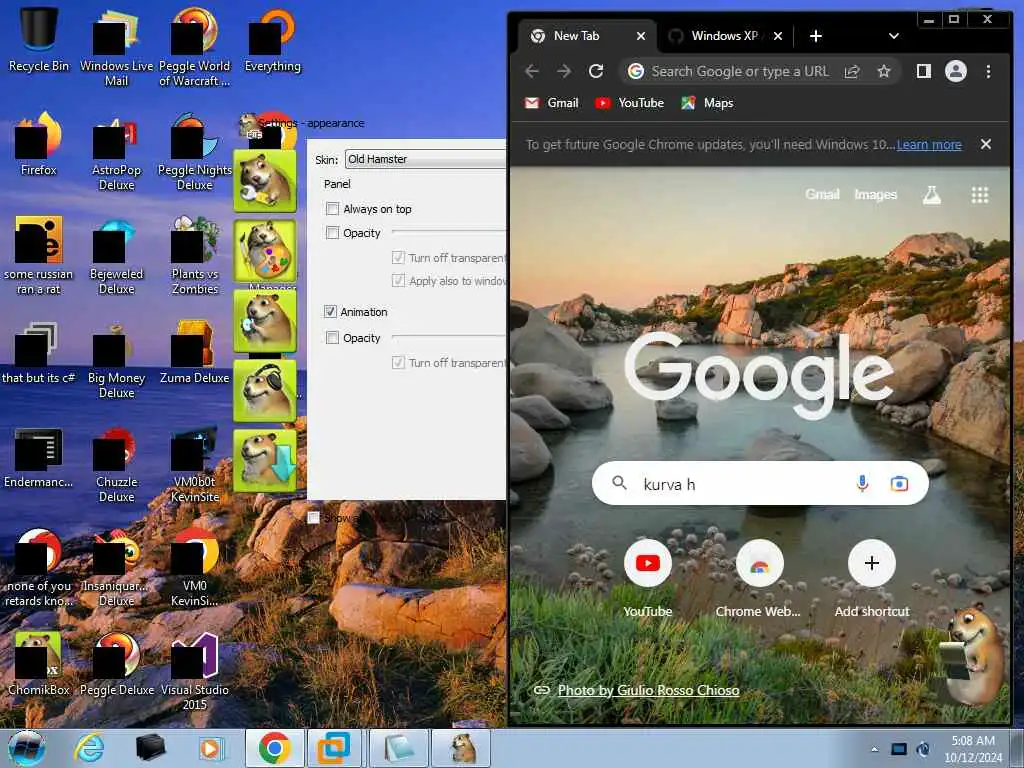Open the Recycle Bin desktop icon
This screenshot has width=1024, height=768.
(39, 38)
